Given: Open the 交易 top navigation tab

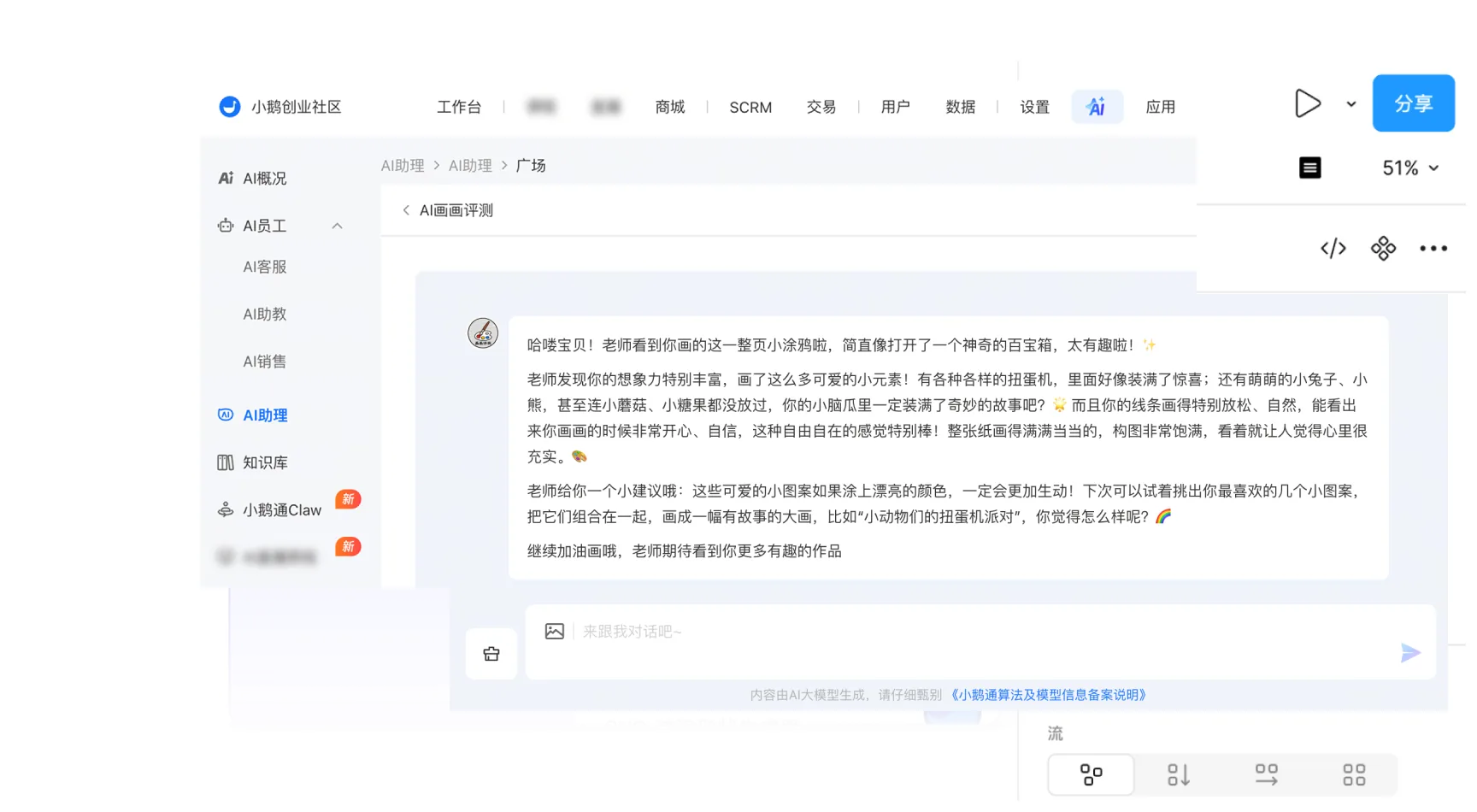Looking at the screenshot, I should (821, 108).
